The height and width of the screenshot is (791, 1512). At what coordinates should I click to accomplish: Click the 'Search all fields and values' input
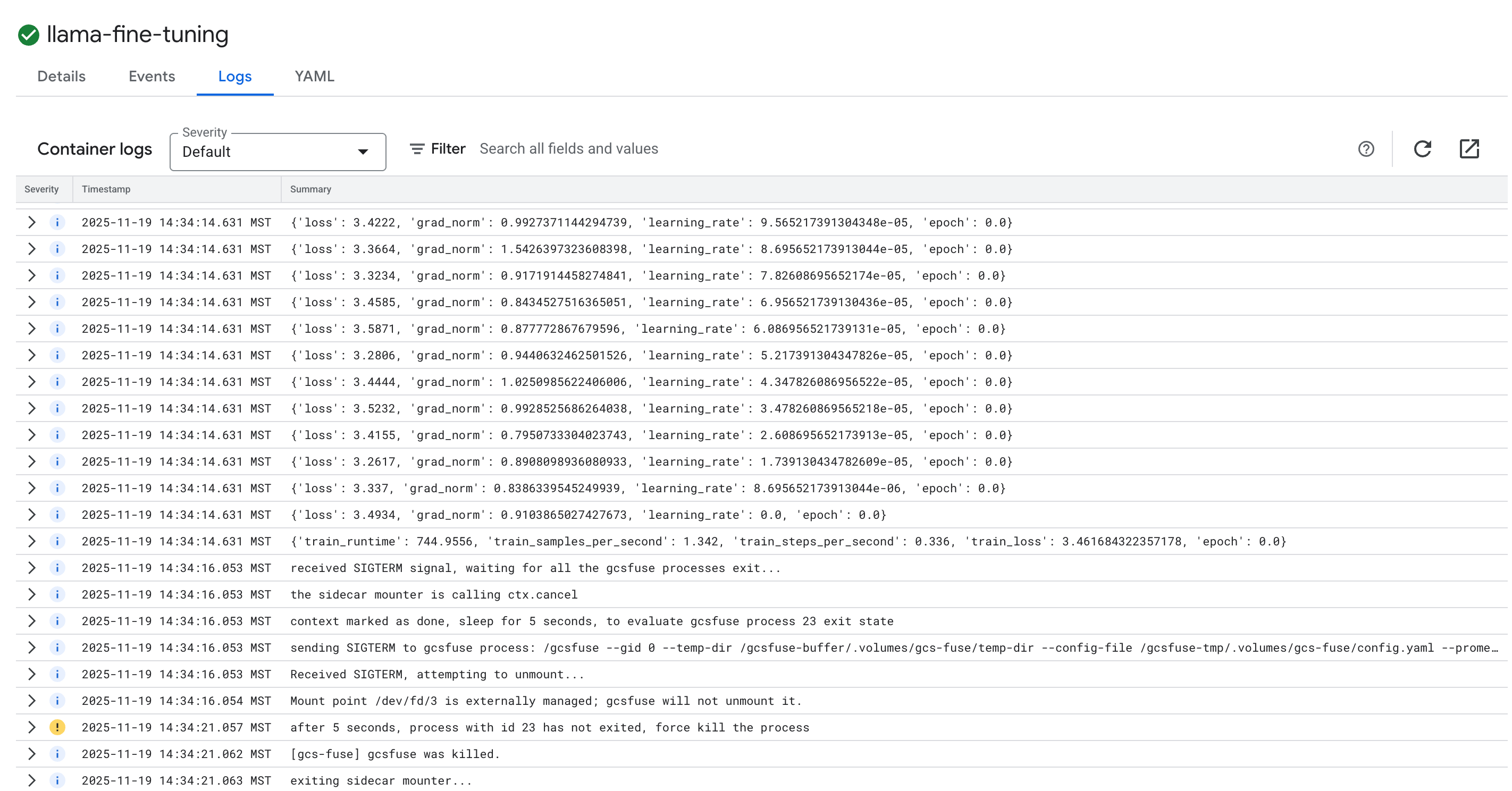[x=569, y=148]
